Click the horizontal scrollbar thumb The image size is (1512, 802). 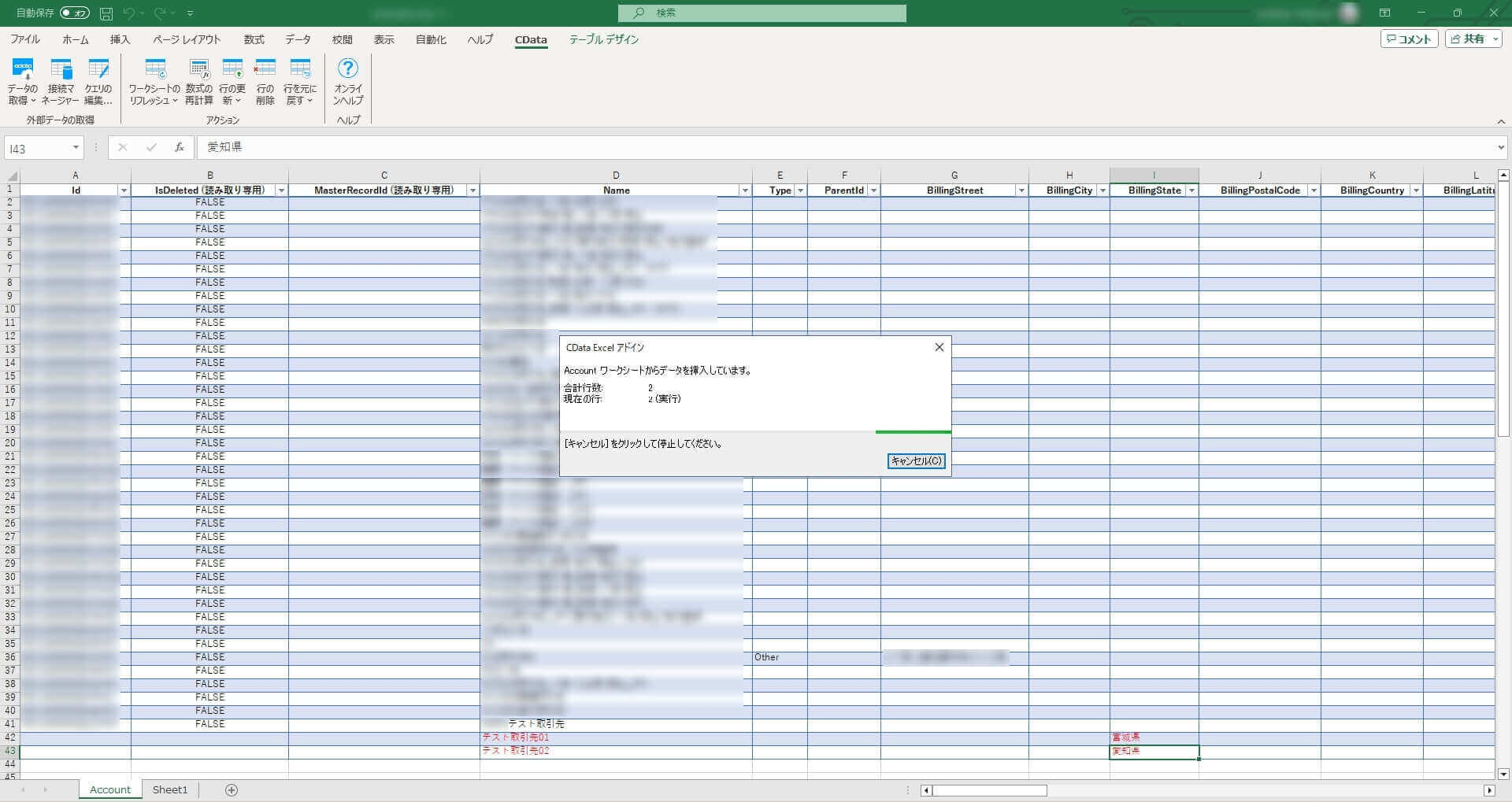click(x=990, y=790)
